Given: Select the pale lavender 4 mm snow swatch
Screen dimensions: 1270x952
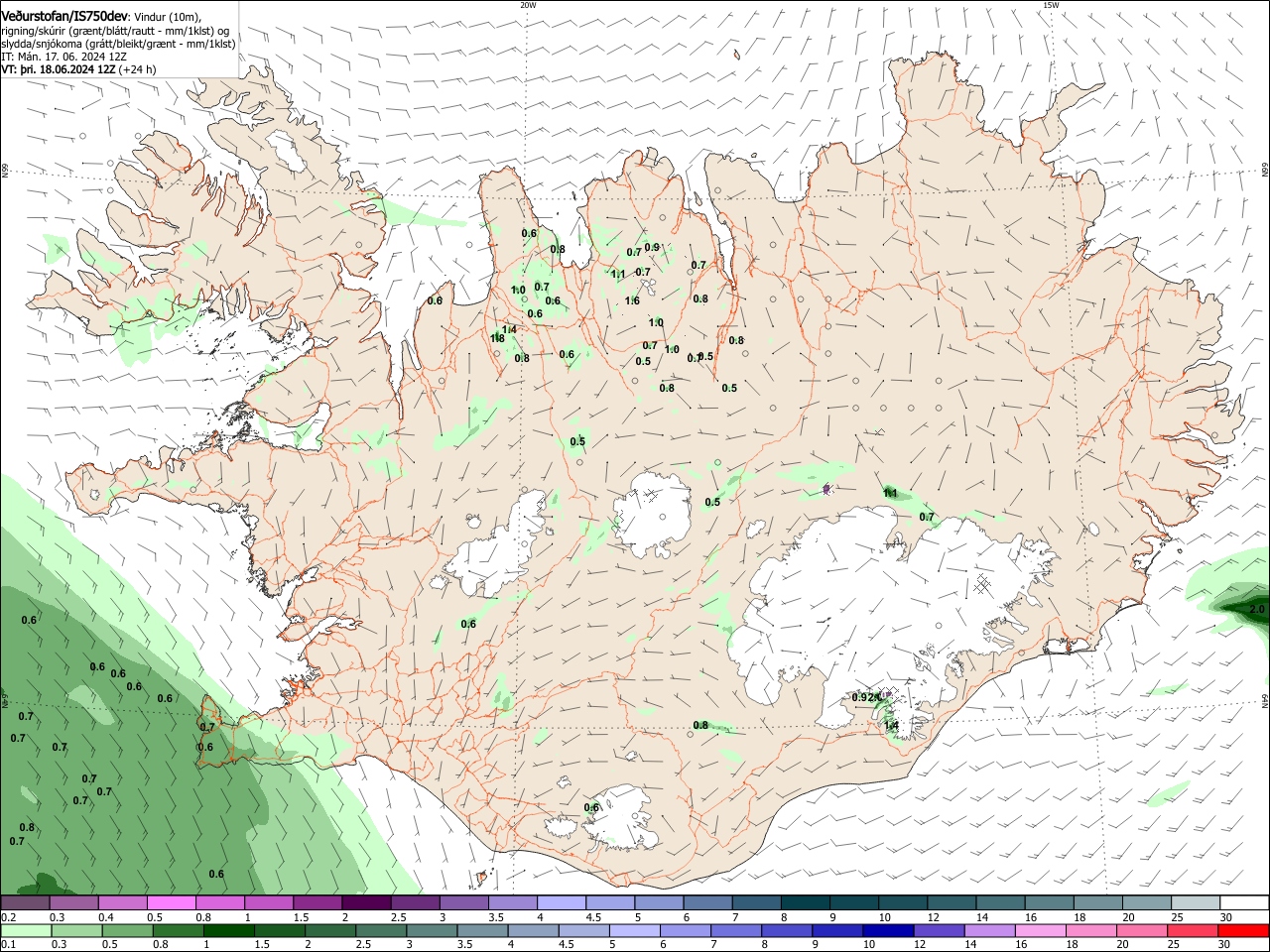Looking at the screenshot, I should (562, 903).
